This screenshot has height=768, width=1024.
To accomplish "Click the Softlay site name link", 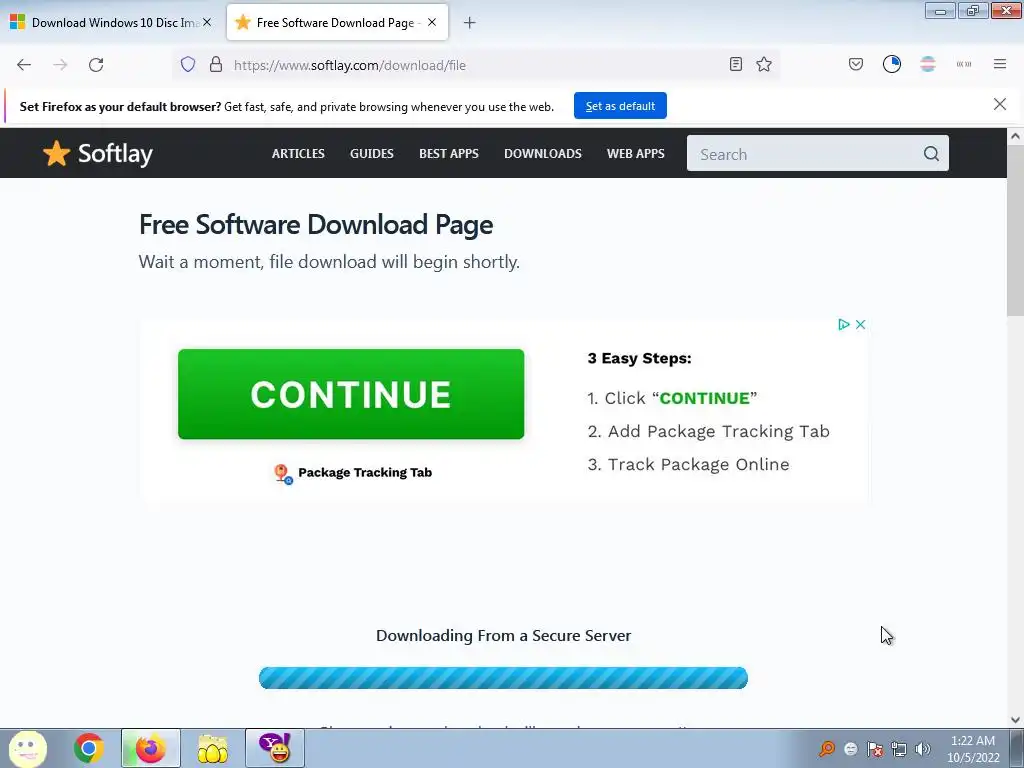I will point(115,154).
